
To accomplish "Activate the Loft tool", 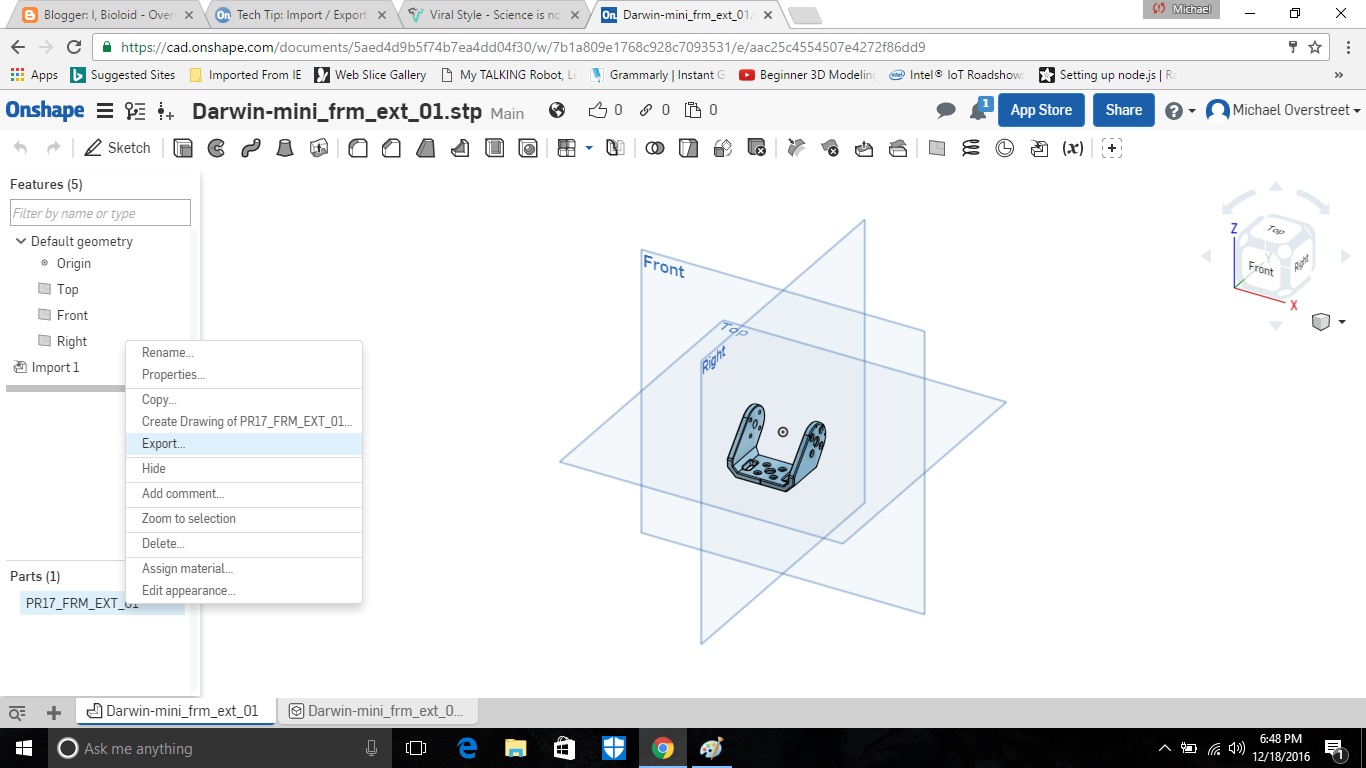I will point(285,147).
